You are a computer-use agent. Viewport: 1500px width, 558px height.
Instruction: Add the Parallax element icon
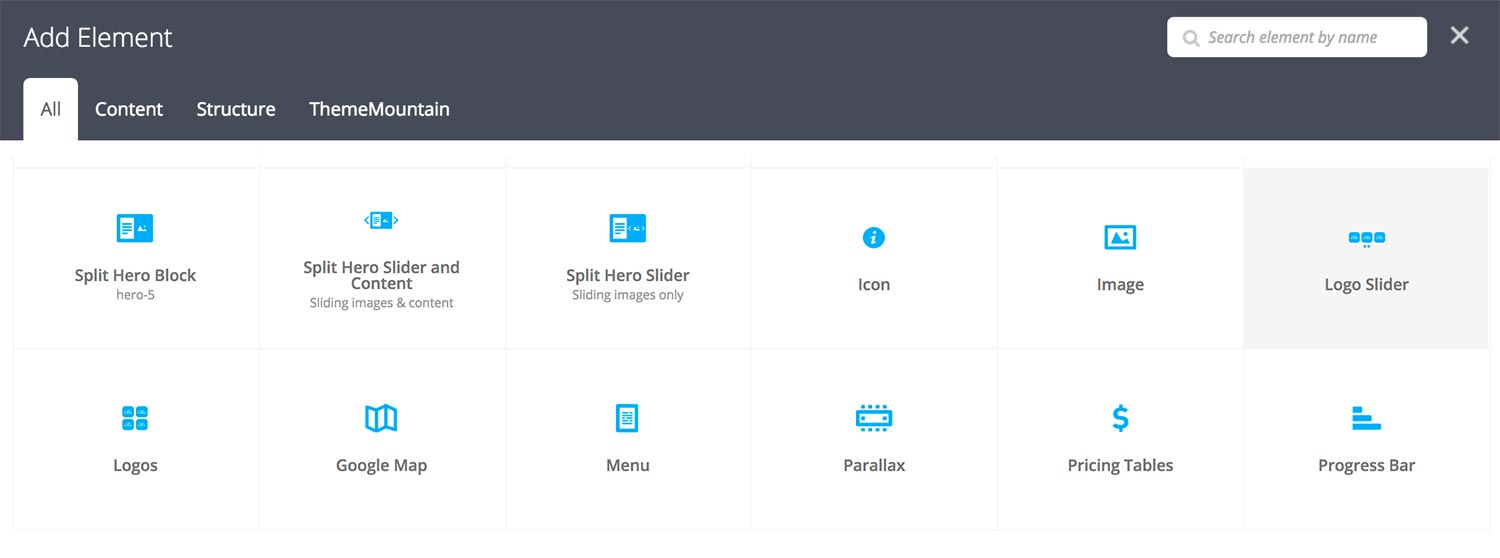[x=874, y=418]
